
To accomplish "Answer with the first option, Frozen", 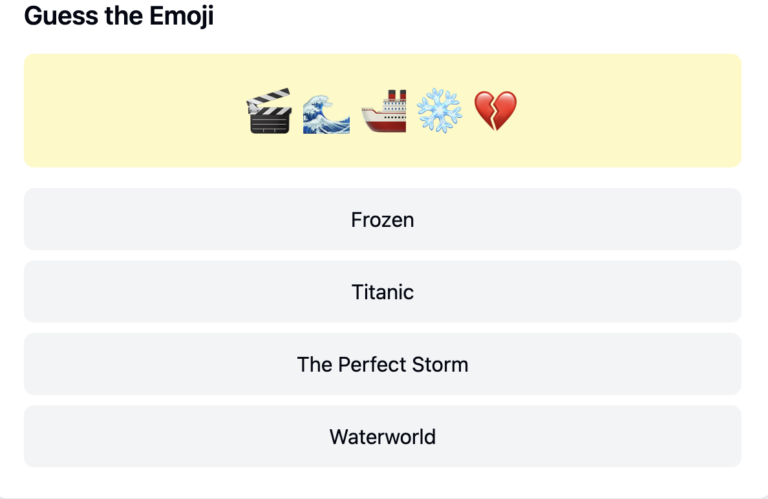I will 382,219.
